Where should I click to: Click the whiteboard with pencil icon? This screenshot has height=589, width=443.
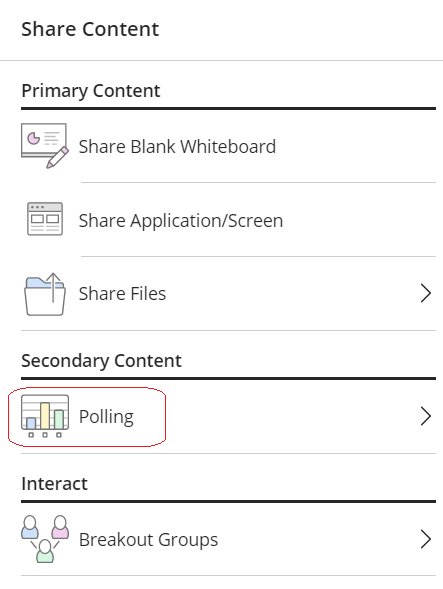point(45,146)
